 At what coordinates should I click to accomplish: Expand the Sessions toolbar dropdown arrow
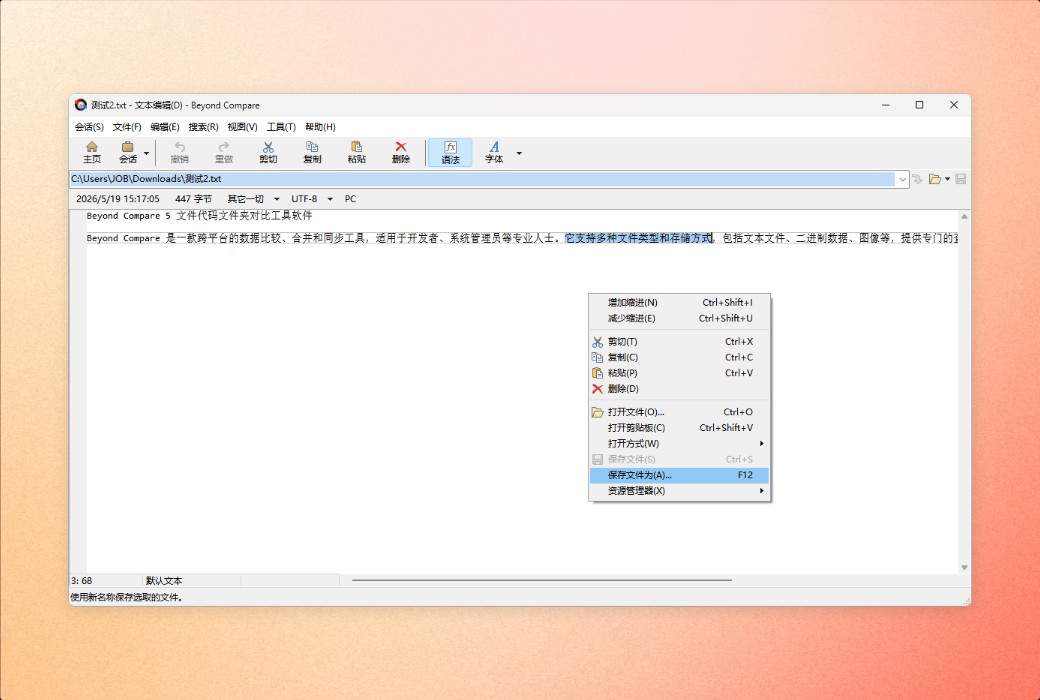point(147,153)
